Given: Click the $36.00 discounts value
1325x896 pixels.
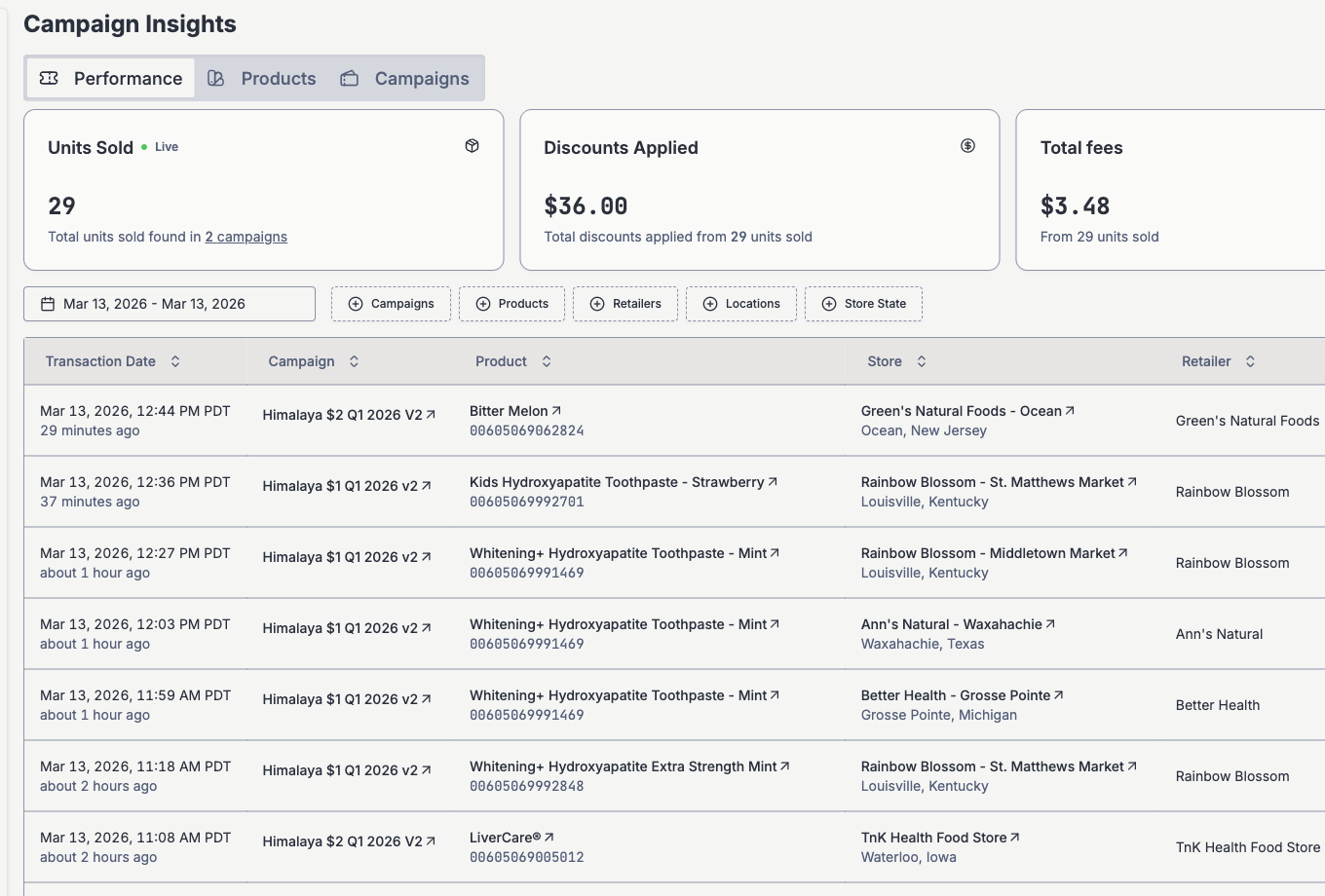Looking at the screenshot, I should tap(586, 206).
